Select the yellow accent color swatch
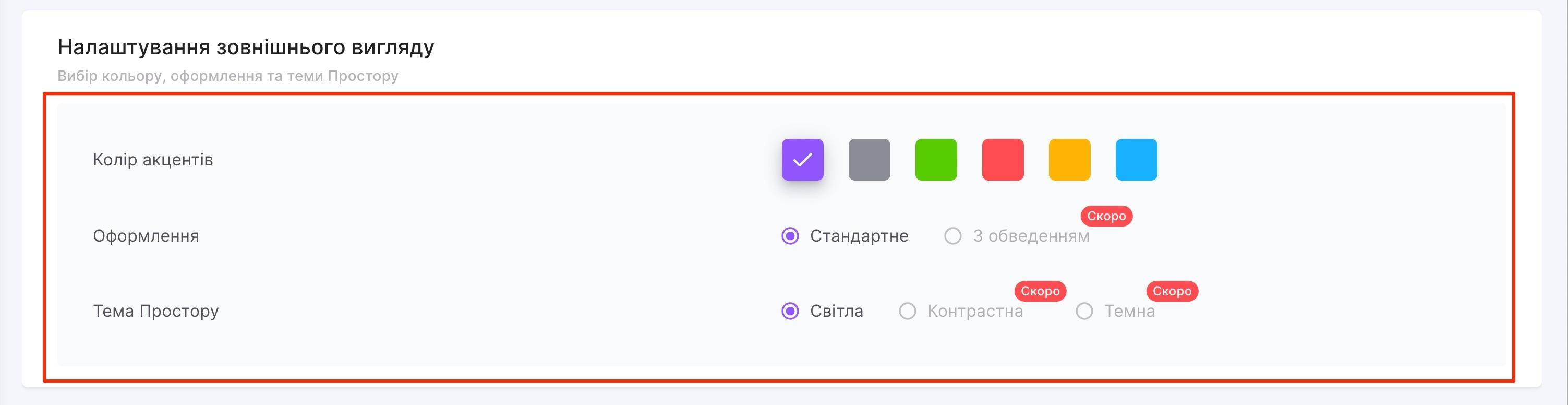 pos(1069,160)
